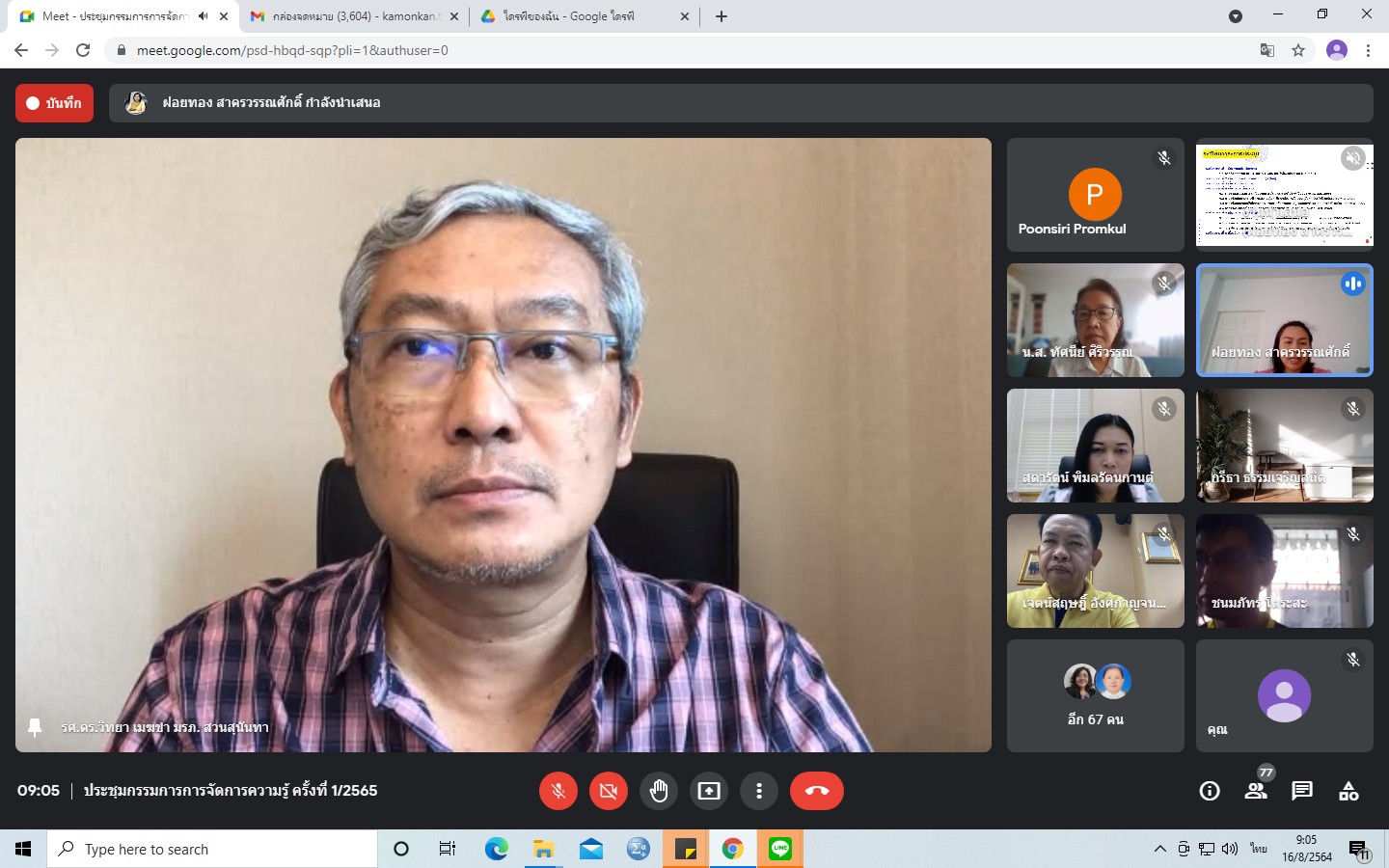This screenshot has width=1389, height=868.
Task: Select the Poonsiri Promkul participant tile
Action: (x=1095, y=195)
